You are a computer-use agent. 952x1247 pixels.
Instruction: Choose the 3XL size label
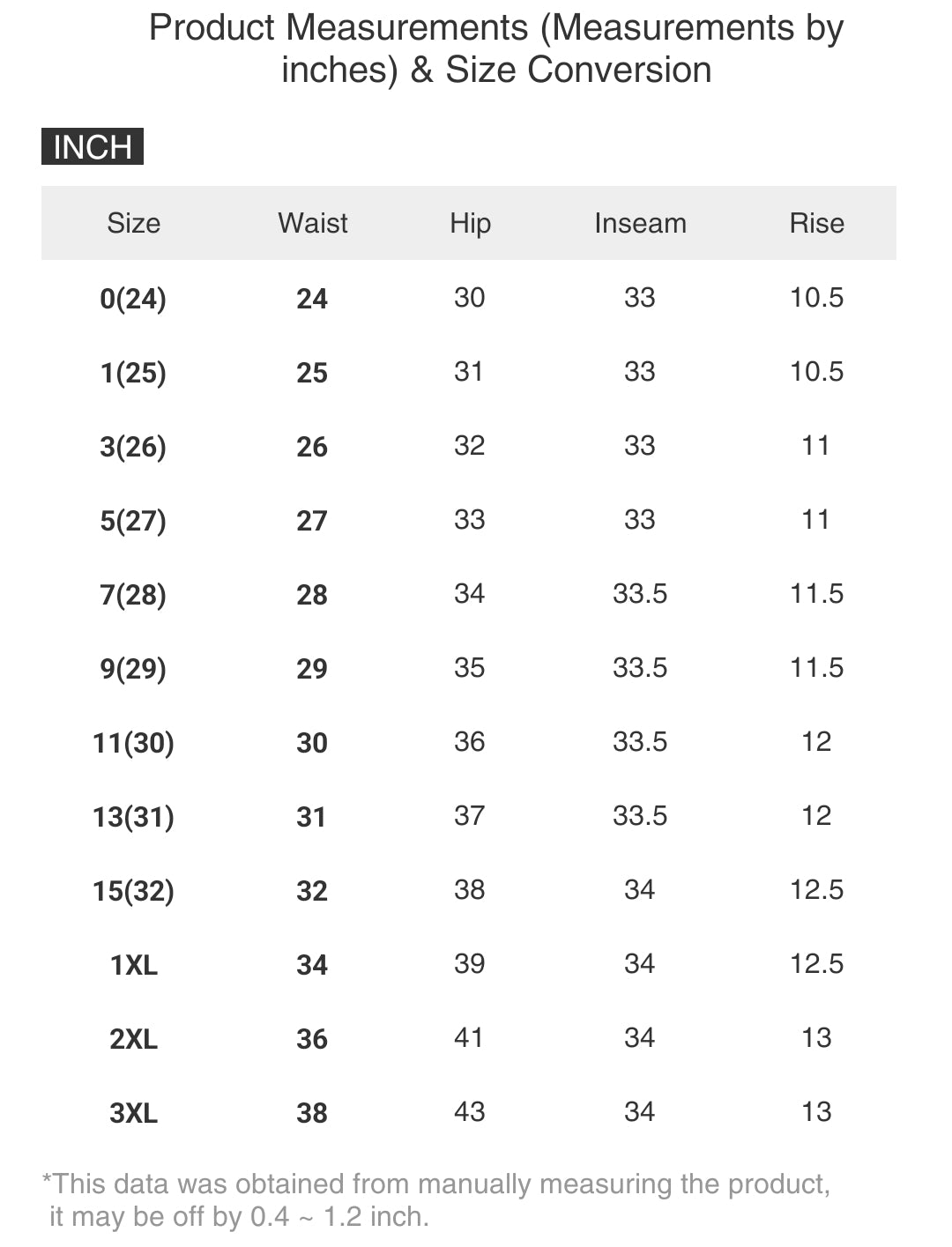(x=133, y=1113)
